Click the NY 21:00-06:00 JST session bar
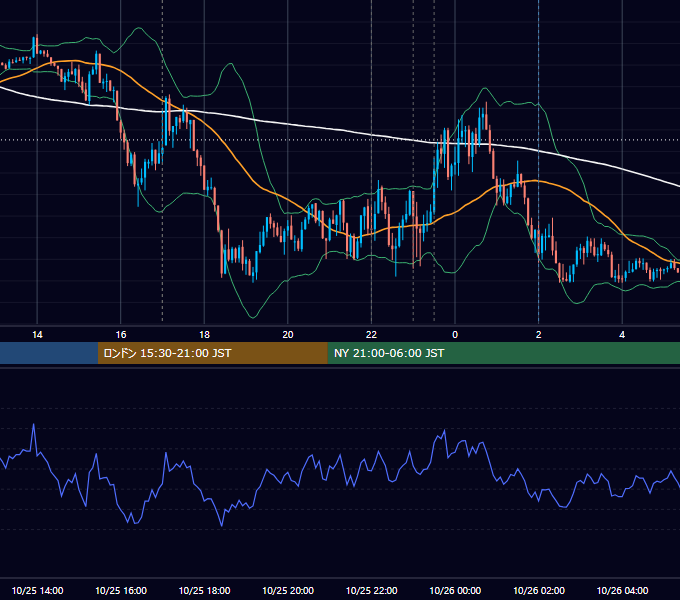 pyautogui.click(x=503, y=353)
